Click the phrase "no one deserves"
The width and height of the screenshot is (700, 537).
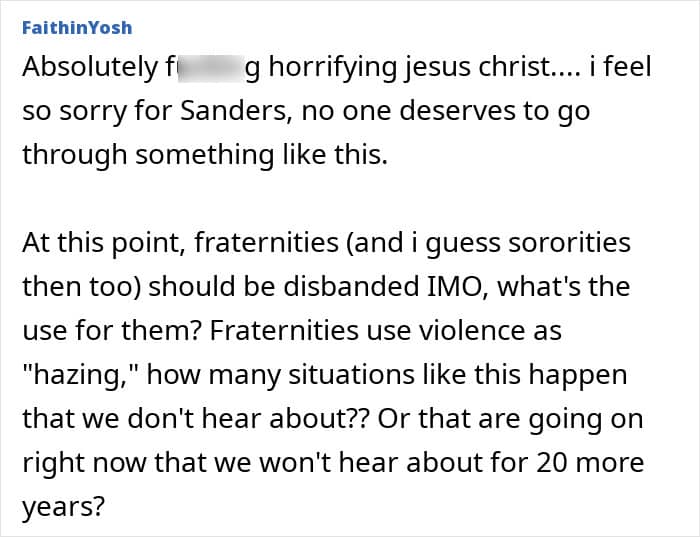(x=408, y=111)
